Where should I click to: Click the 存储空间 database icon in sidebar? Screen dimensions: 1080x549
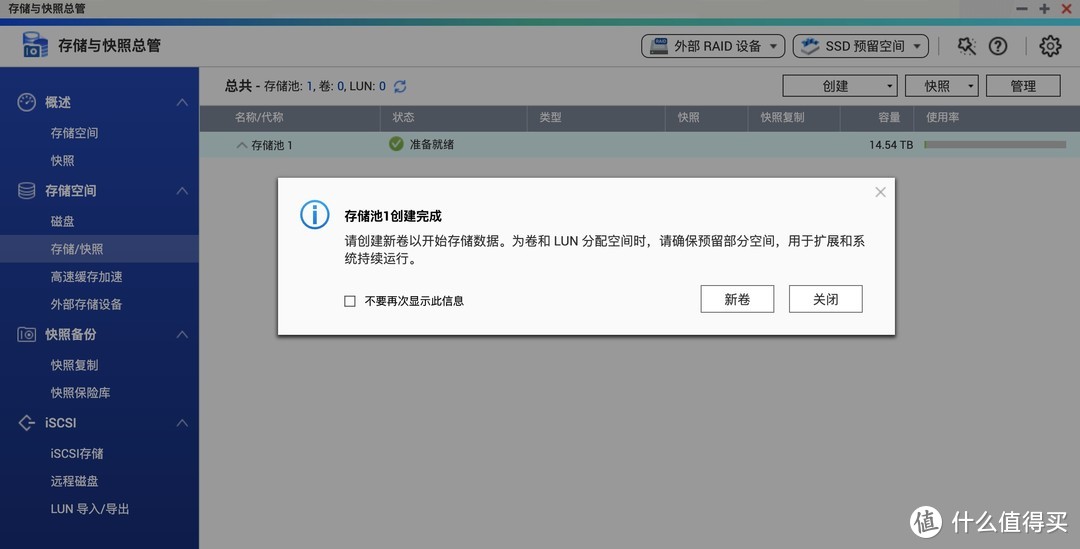[x=26, y=191]
